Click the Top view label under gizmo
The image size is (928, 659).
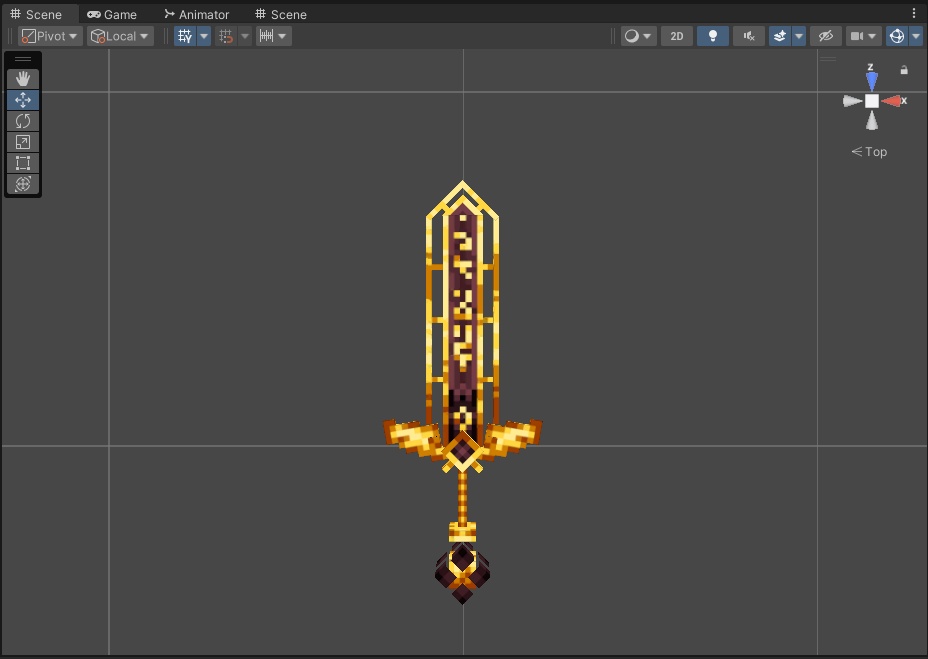pyautogui.click(x=869, y=152)
